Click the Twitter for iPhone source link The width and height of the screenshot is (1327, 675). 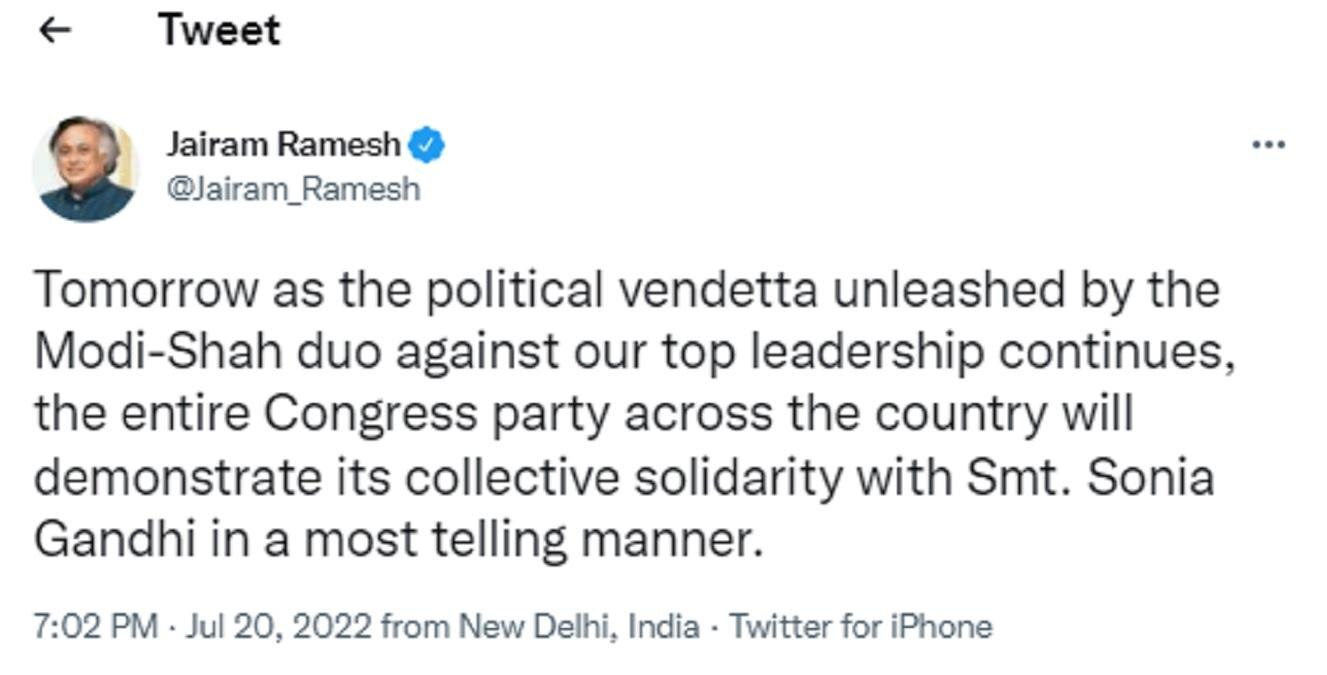860,627
